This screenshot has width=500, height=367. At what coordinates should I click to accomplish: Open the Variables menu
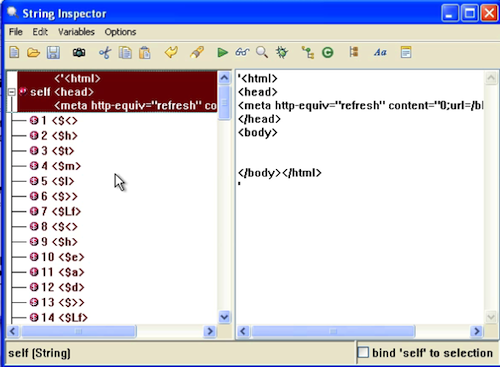[x=76, y=32]
